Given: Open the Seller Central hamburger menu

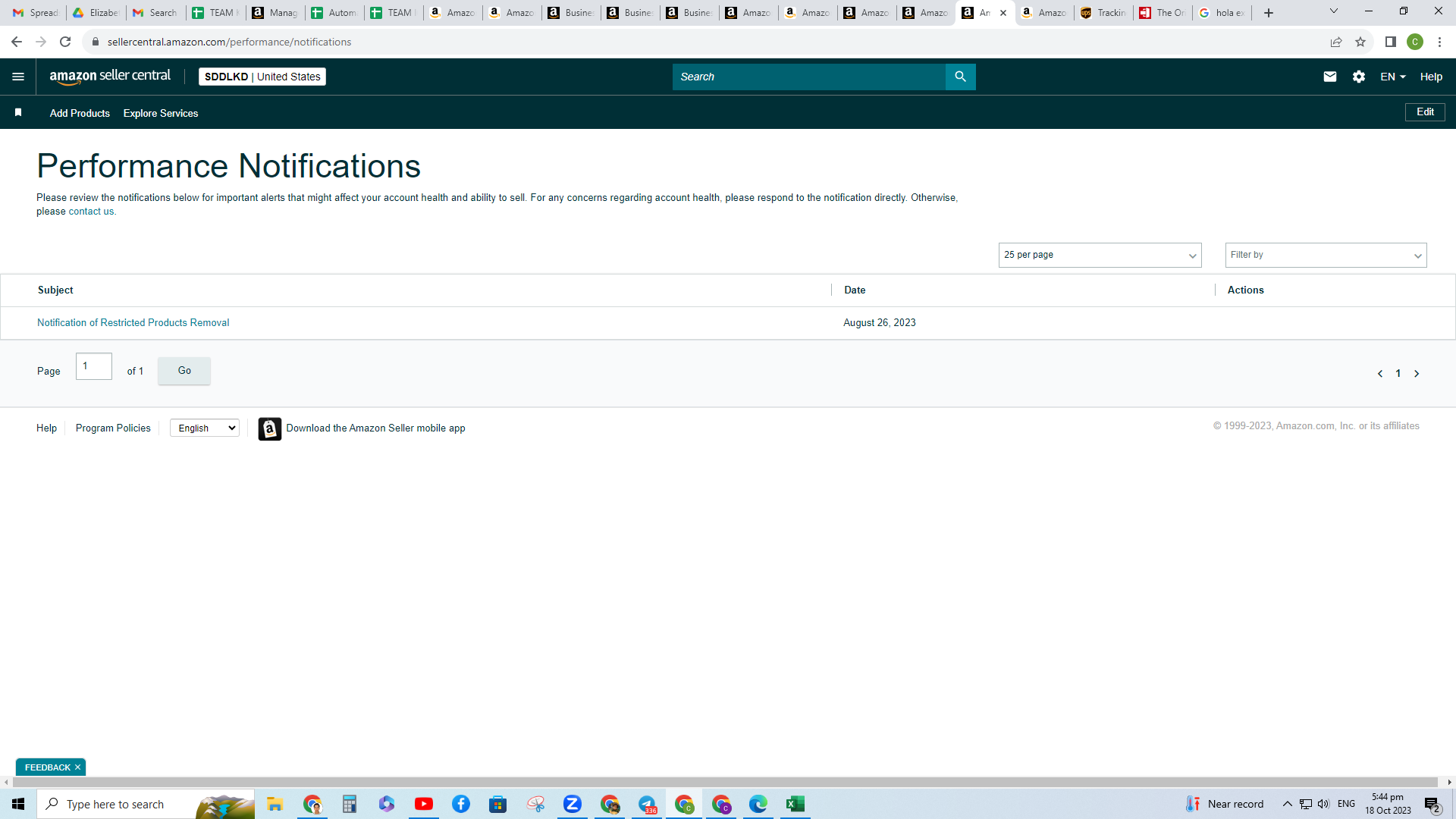Looking at the screenshot, I should click(x=18, y=77).
